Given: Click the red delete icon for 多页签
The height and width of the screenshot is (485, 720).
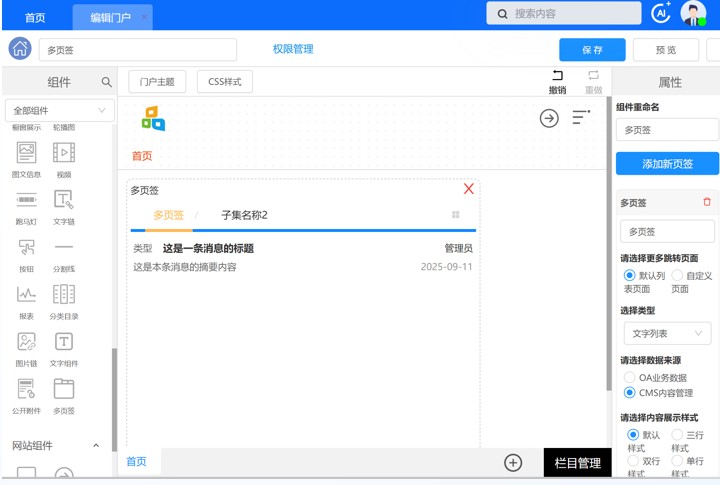Looking at the screenshot, I should pos(707,202).
